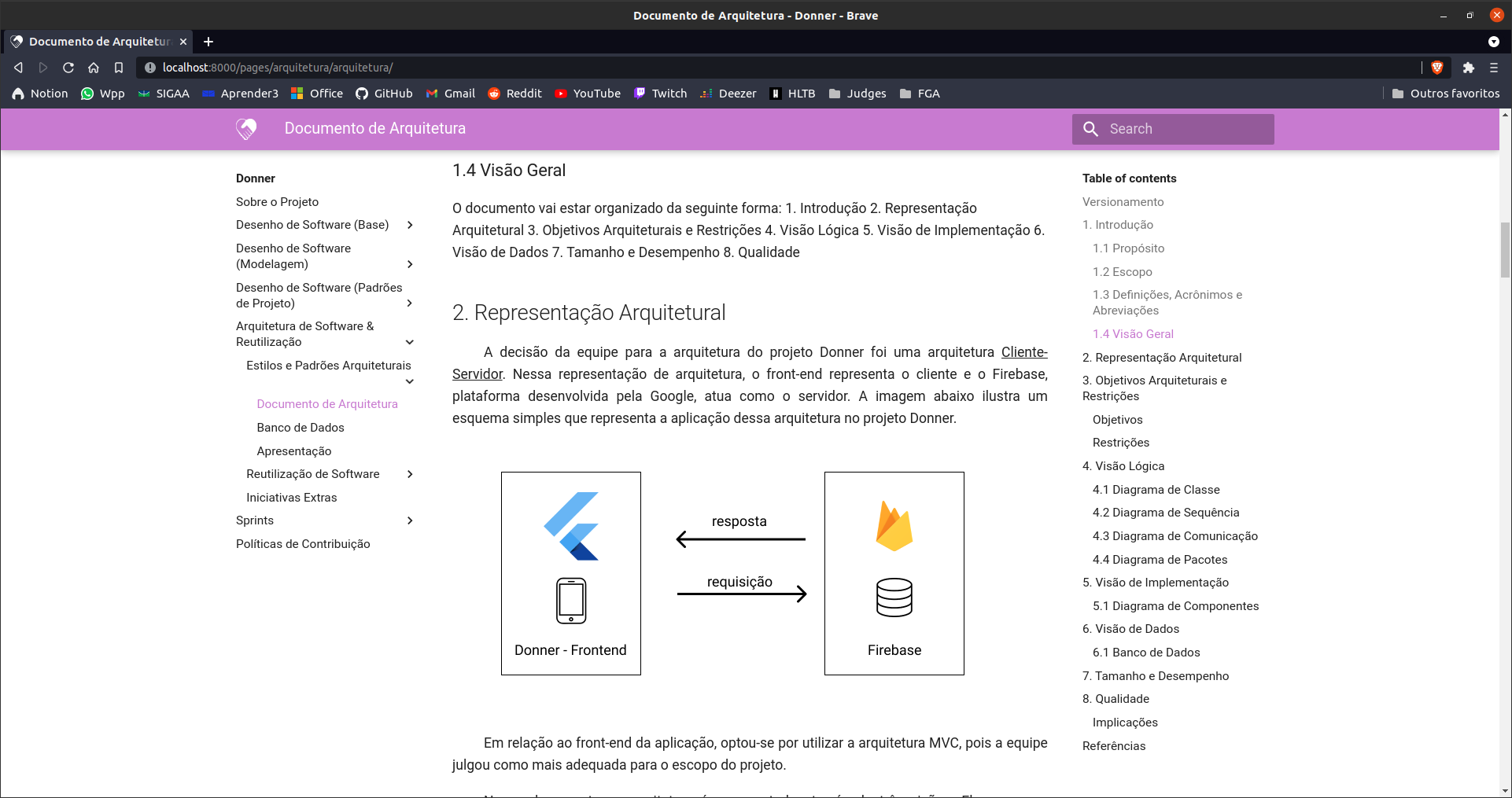Viewport: 1512px width, 798px height.
Task: Expand the Sprints section
Action: pyautogui.click(x=410, y=520)
